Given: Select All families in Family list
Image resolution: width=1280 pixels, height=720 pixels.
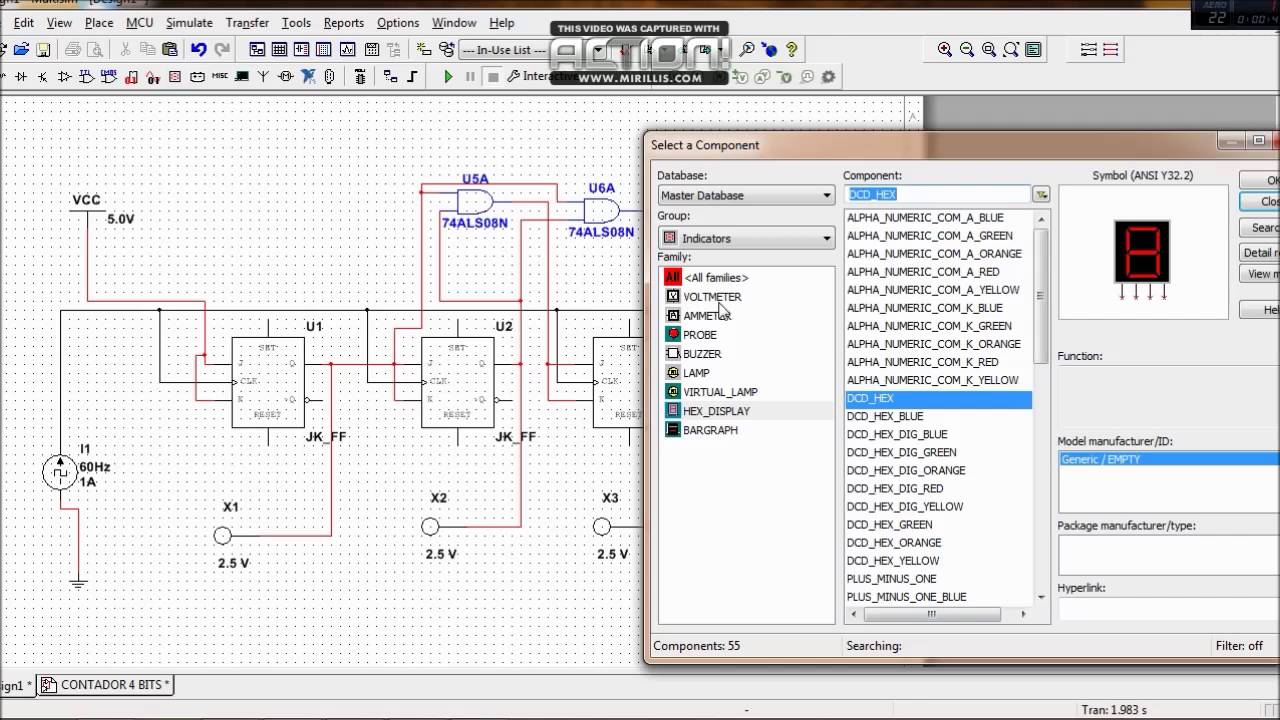Looking at the screenshot, I should tap(716, 277).
